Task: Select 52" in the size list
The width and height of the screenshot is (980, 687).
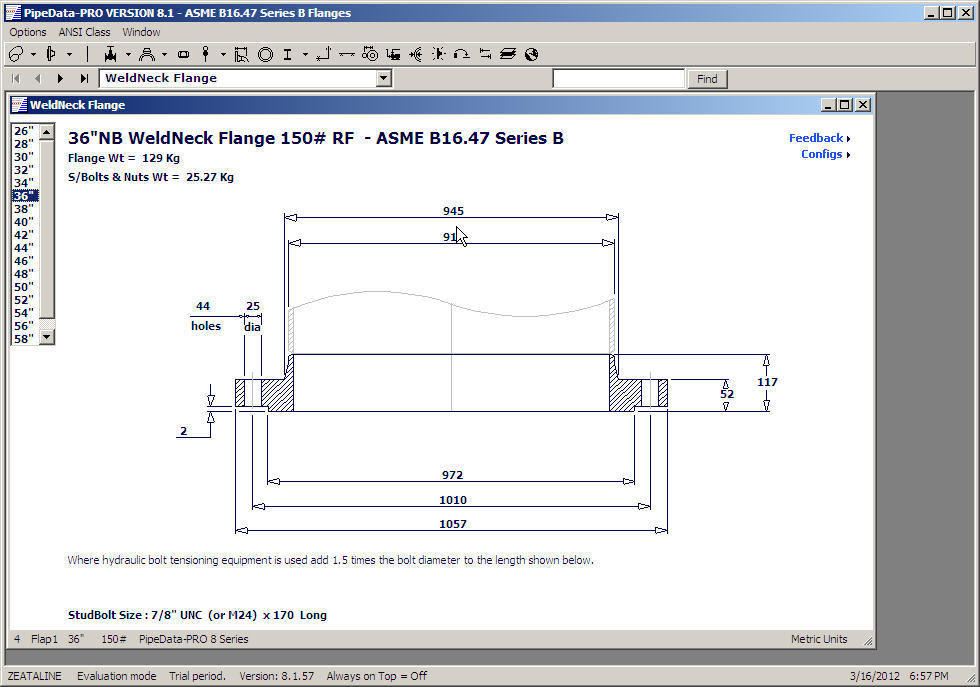Action: (24, 300)
